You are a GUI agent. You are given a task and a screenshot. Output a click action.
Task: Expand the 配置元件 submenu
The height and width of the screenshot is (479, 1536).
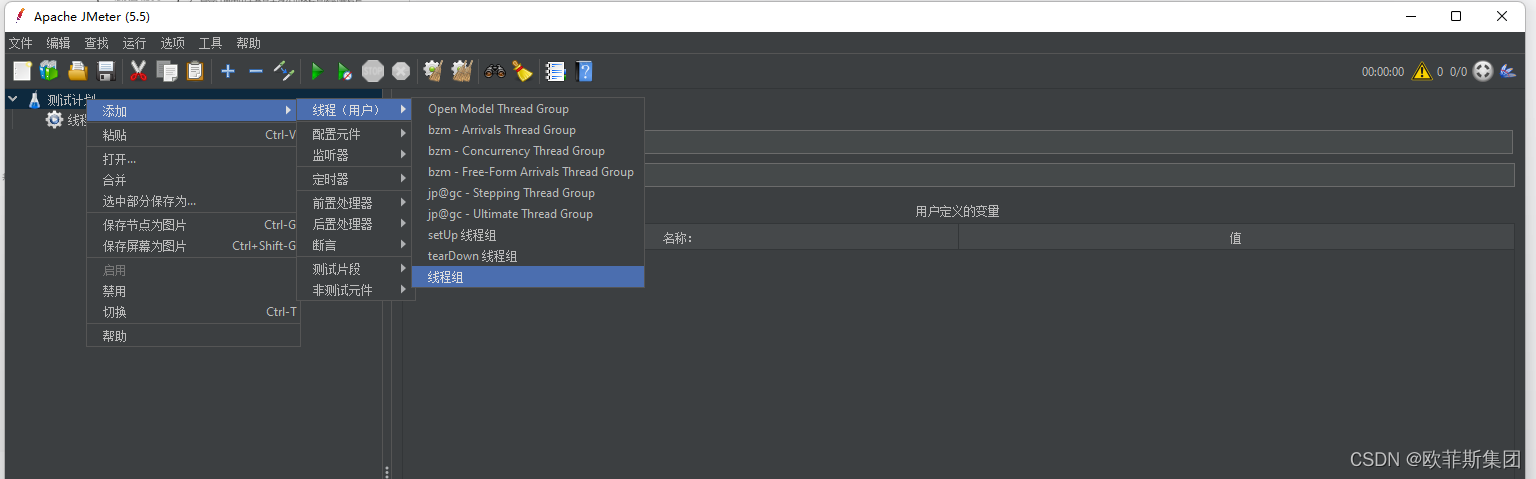355,133
